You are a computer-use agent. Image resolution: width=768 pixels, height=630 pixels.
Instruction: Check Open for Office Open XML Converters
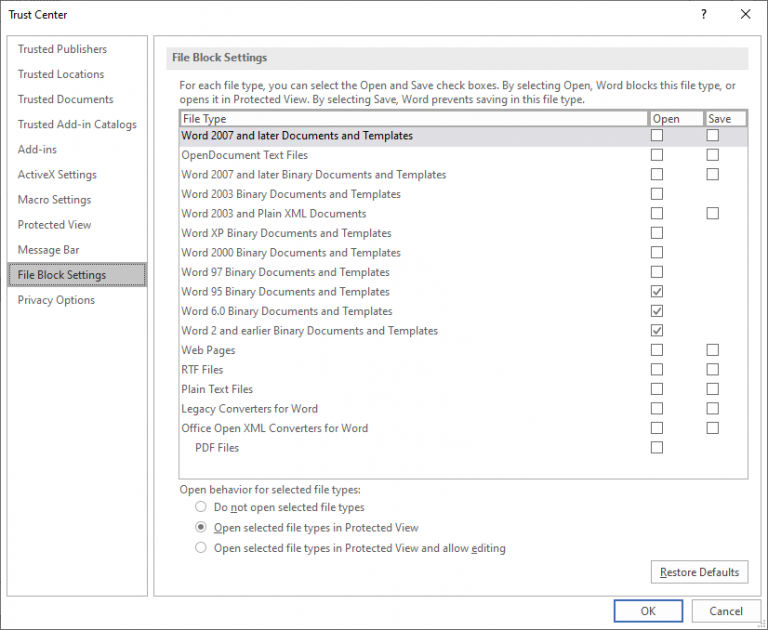(x=657, y=428)
